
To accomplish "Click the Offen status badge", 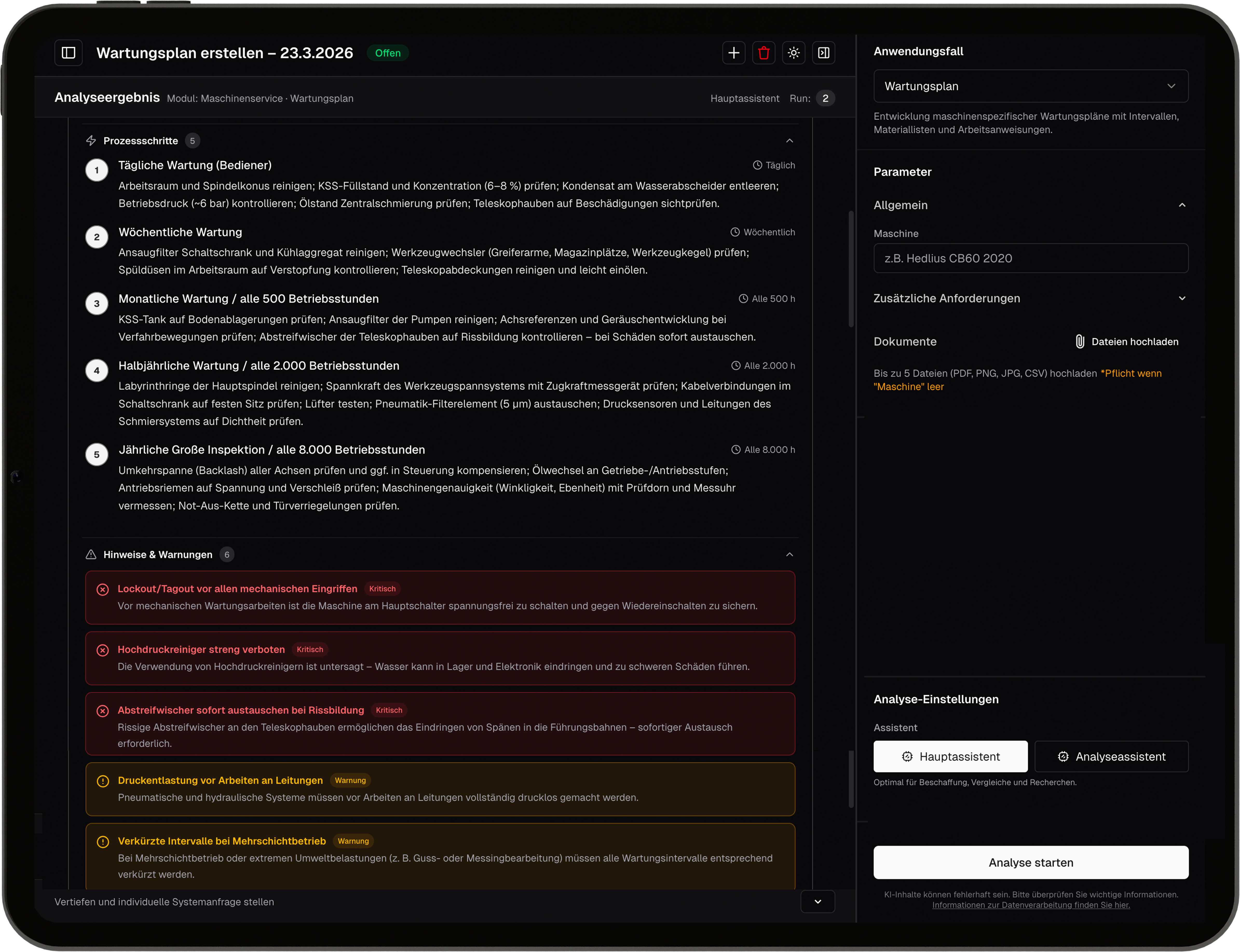I will [387, 53].
